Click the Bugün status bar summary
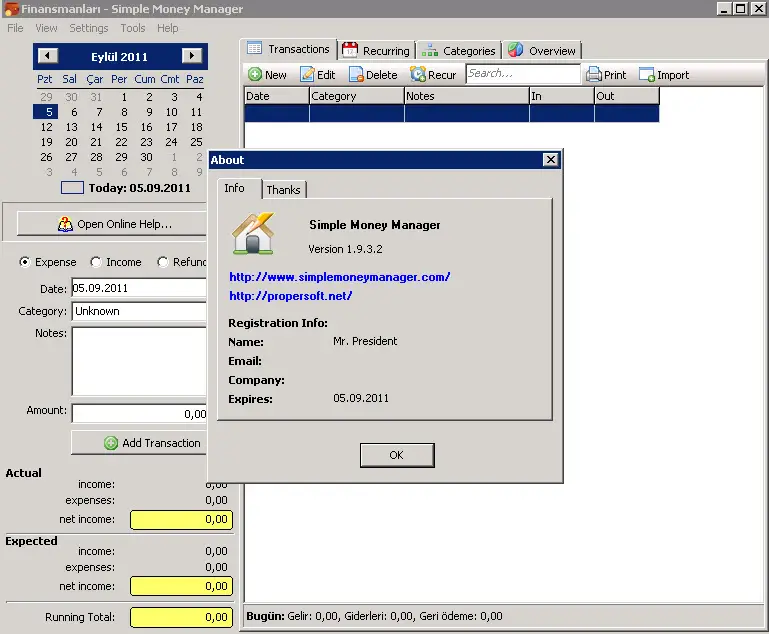Screen dimensions: 769x634 374,616
